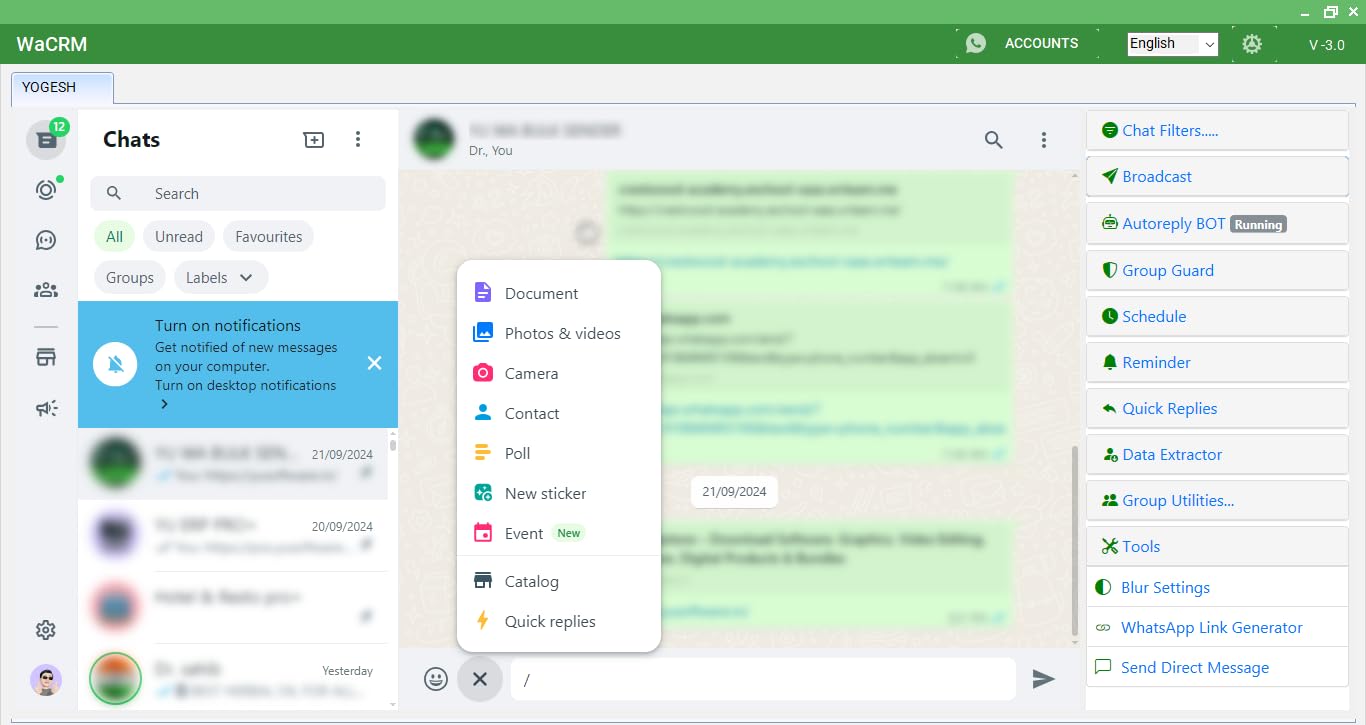Open the business tools storefront icon
1366x725 pixels.
click(46, 357)
